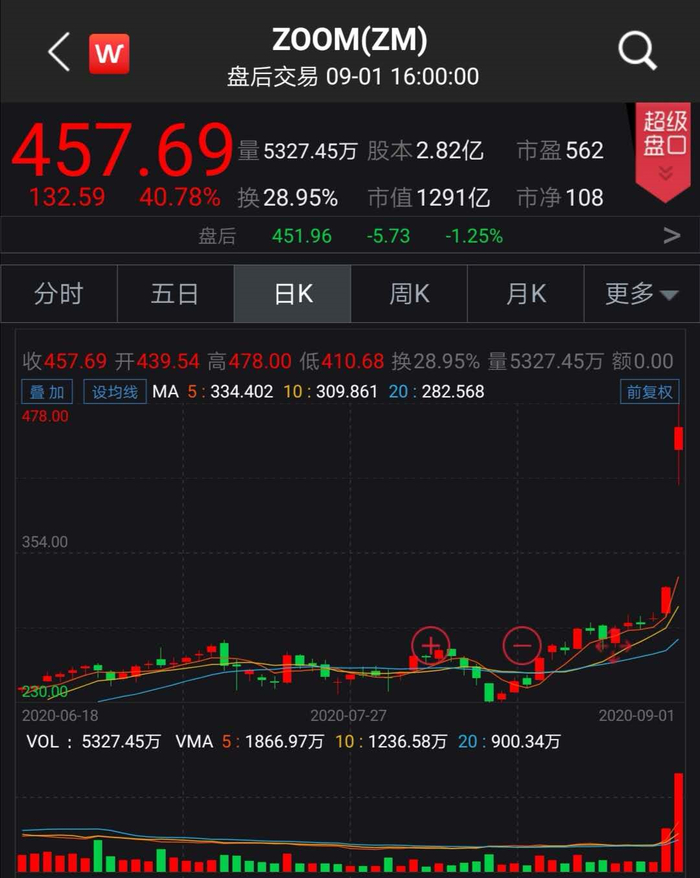Switch to the 月K tab

(525, 293)
